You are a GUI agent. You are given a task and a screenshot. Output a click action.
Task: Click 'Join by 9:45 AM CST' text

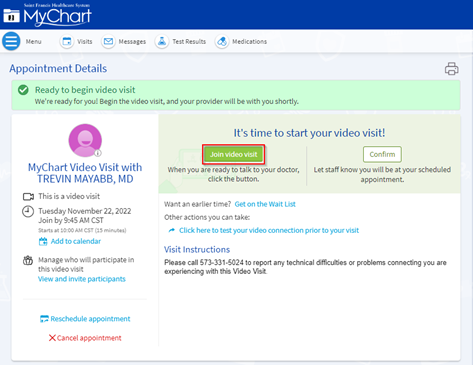click(x=71, y=220)
